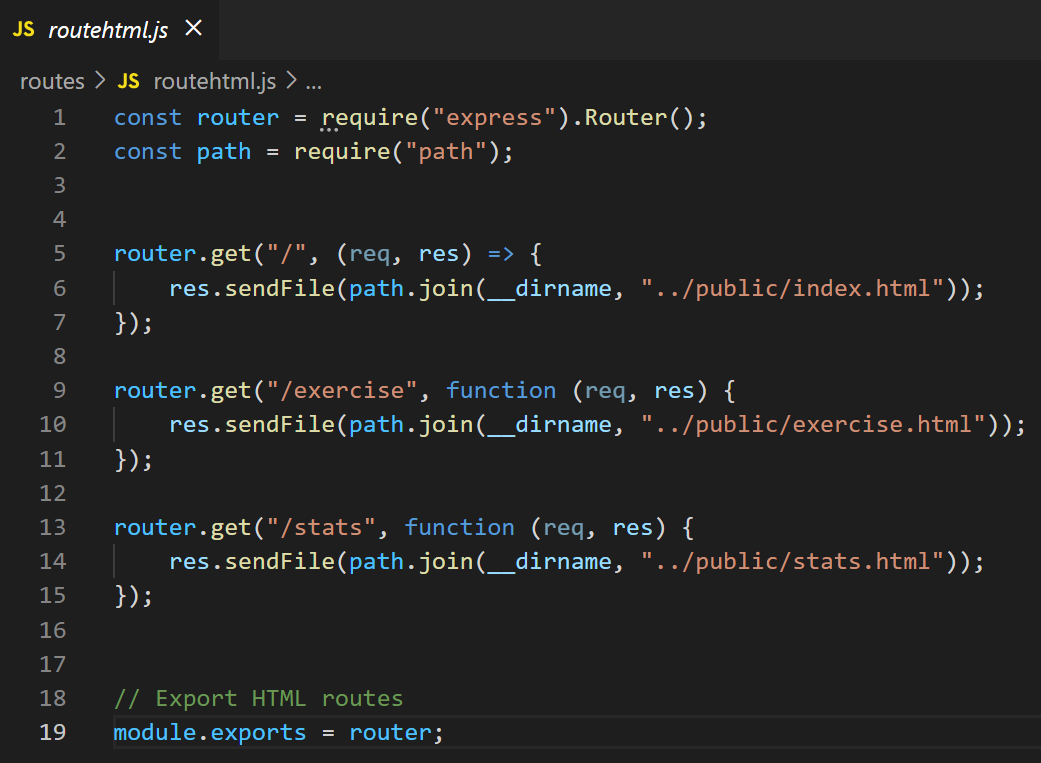Click the "../public/exercise.html" string
The width and height of the screenshot is (1041, 763).
point(813,424)
